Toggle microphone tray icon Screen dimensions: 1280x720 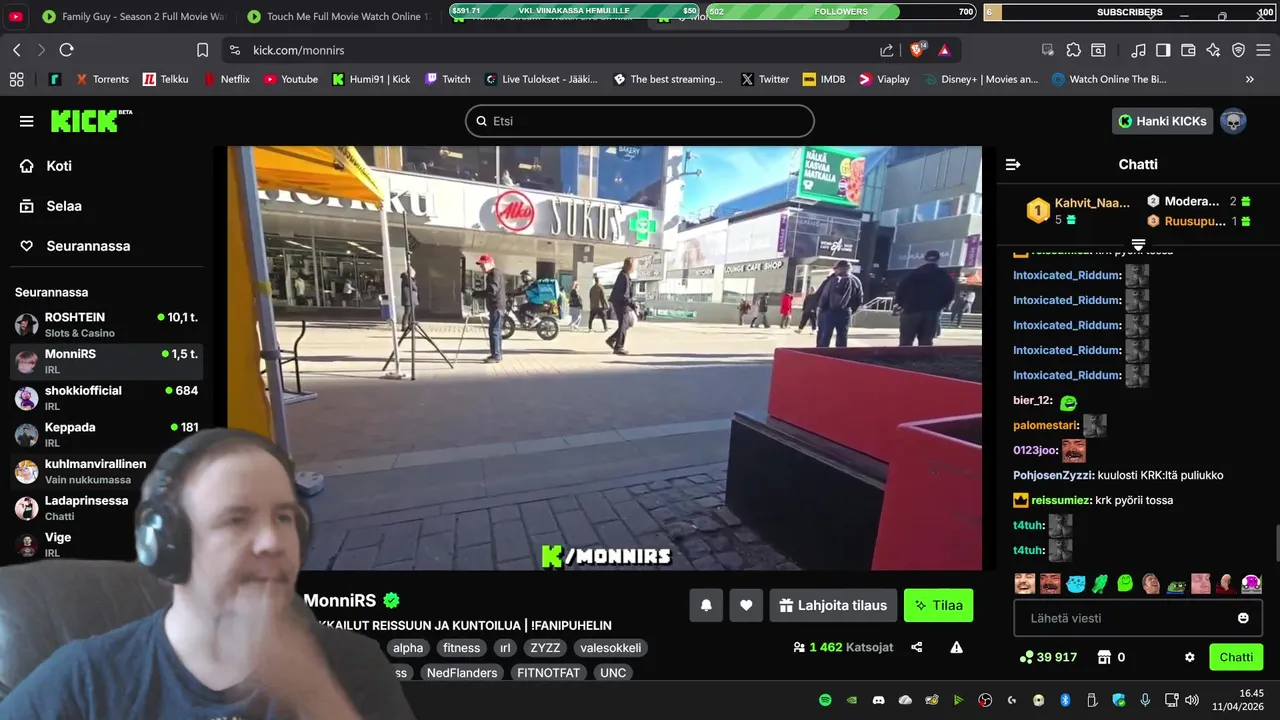coord(1146,700)
